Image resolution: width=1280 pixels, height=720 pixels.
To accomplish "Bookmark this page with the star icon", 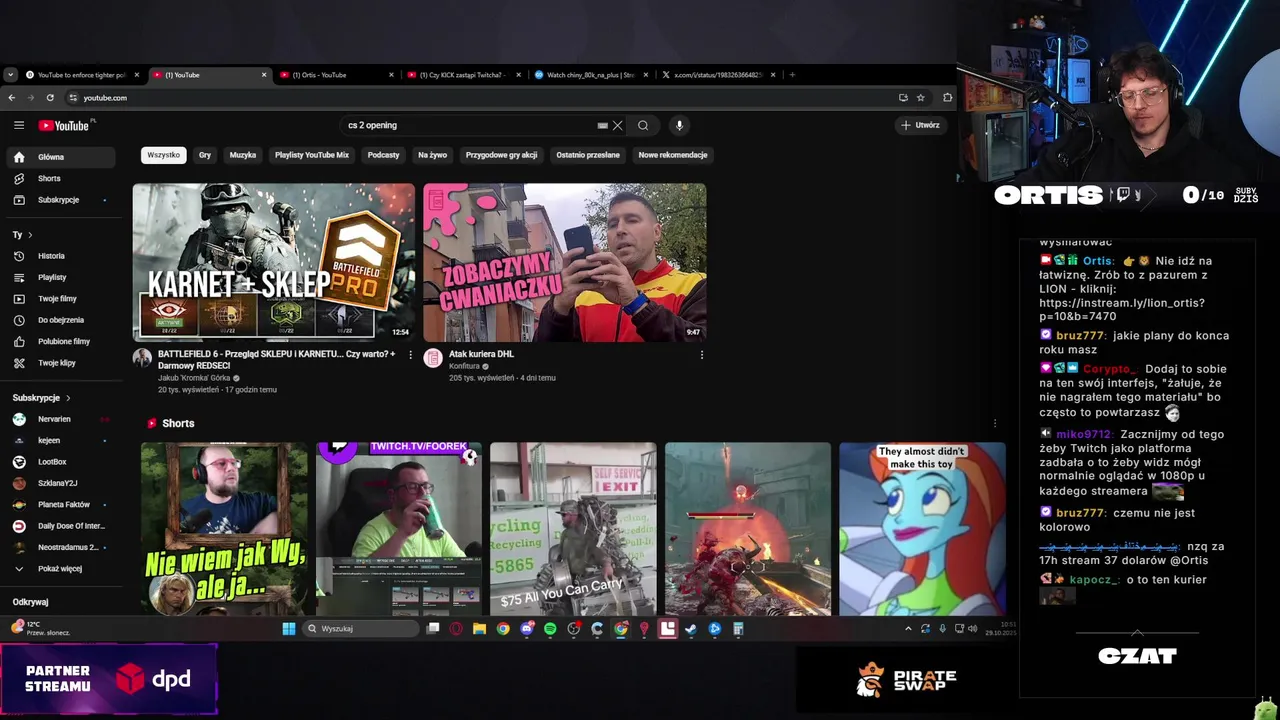I will [920, 98].
